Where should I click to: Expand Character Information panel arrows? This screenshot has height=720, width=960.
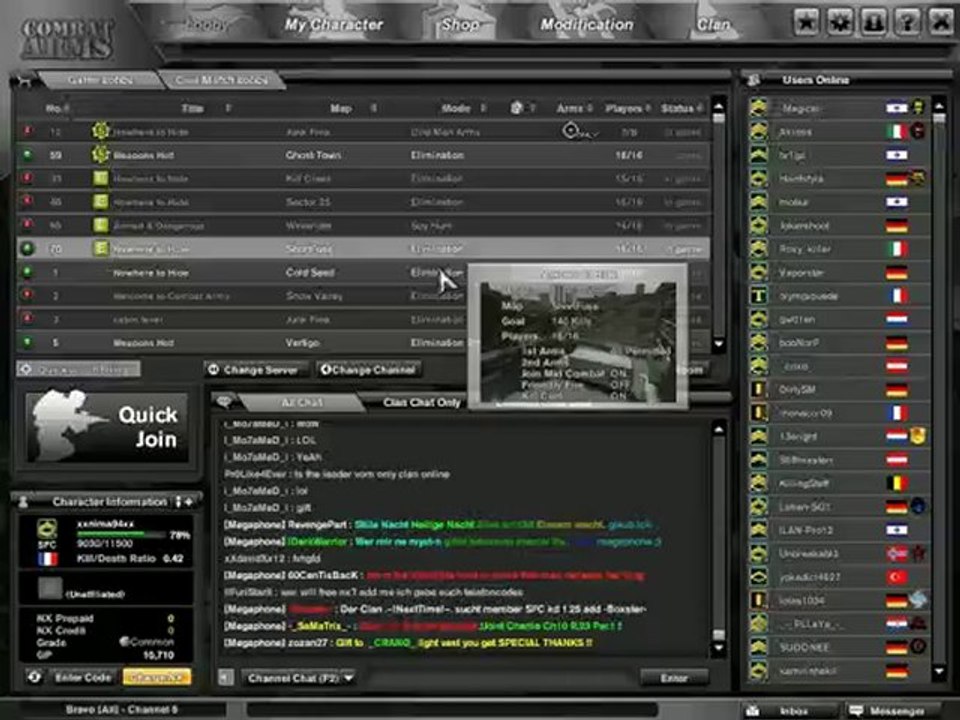tap(184, 501)
